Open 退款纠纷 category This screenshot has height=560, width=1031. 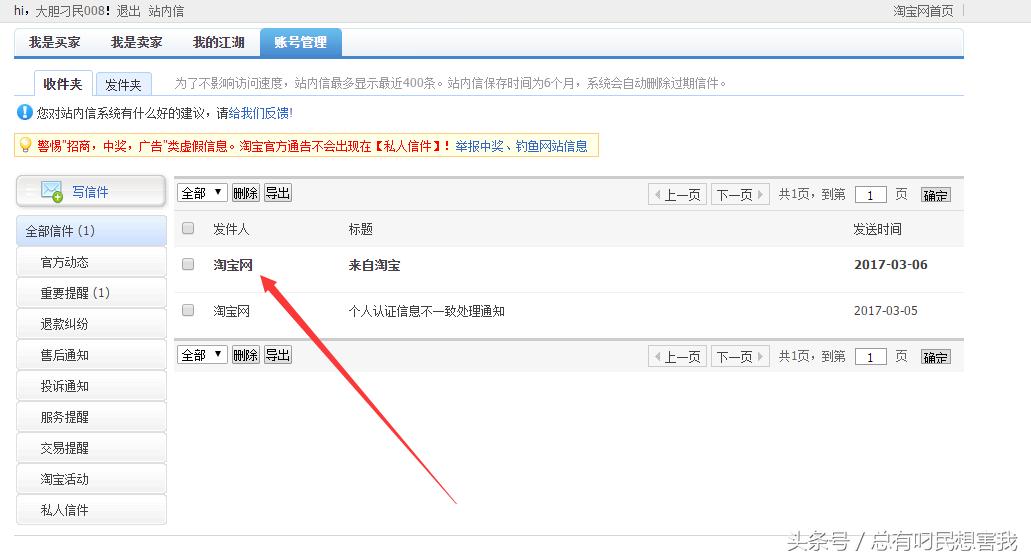(91, 324)
